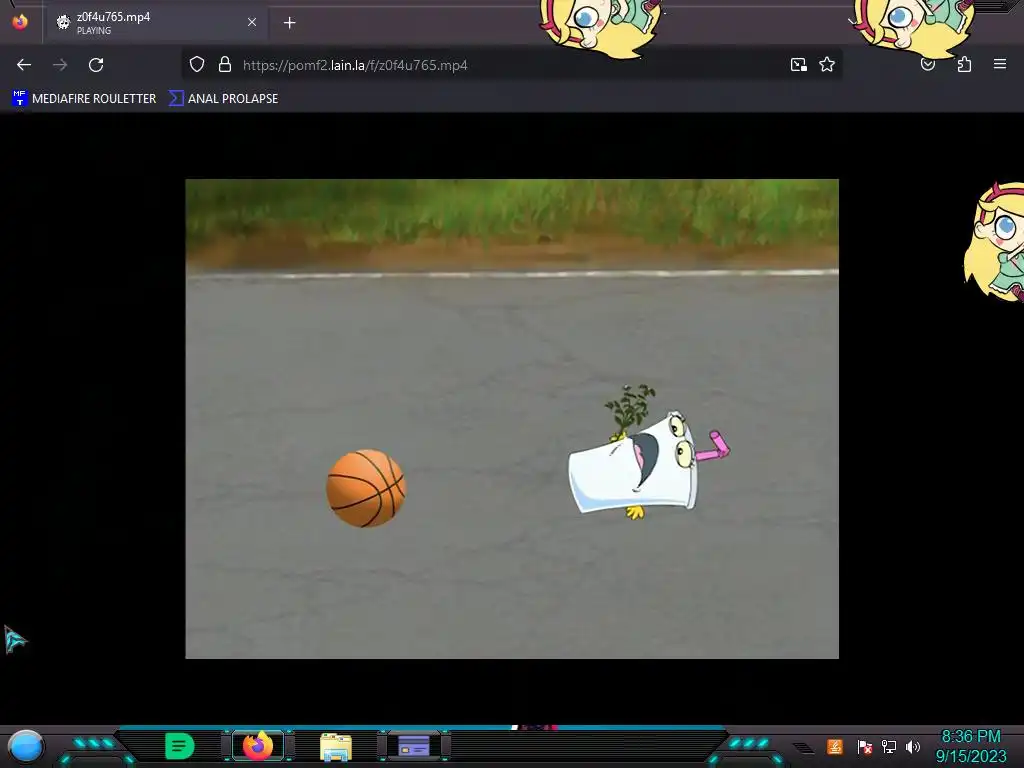Viewport: 1024px width, 768px height.
Task: Switch to Firefox on the taskbar
Action: [258, 746]
